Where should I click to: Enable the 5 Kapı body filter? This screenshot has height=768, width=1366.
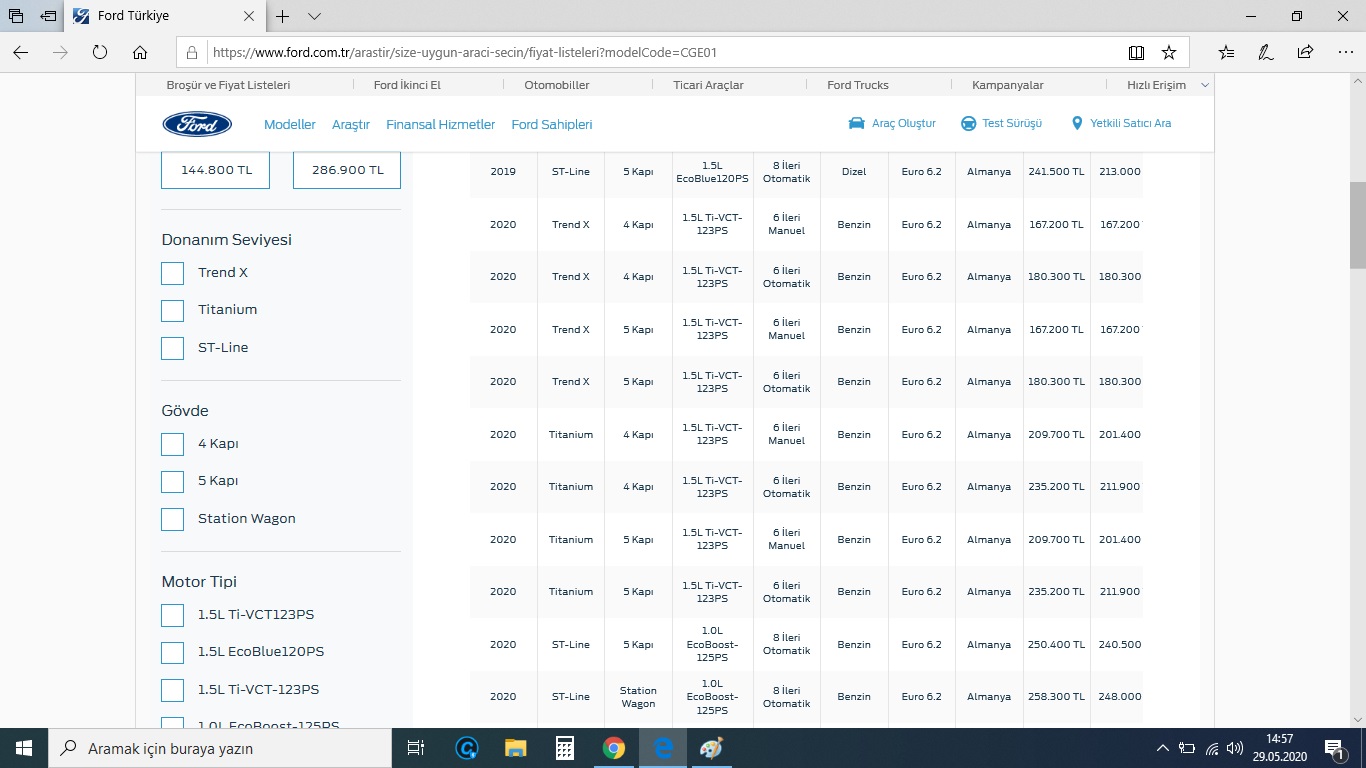[x=172, y=481]
